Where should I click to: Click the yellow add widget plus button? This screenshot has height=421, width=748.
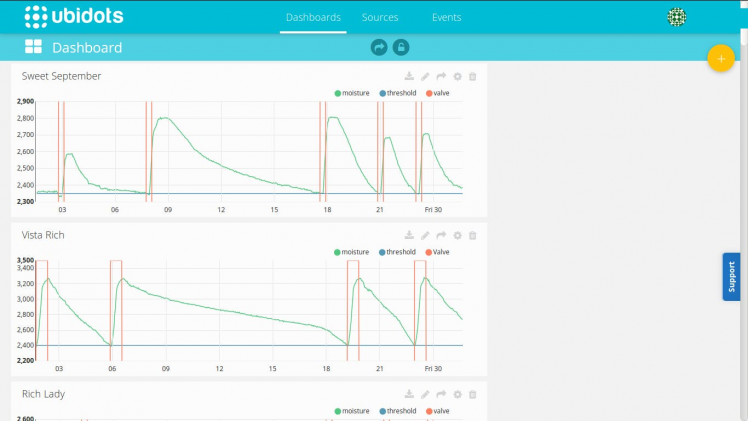pyautogui.click(x=721, y=59)
